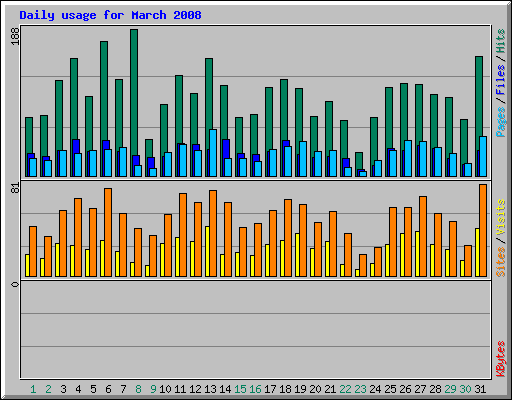Select day label '9' on the axis

coord(153,389)
